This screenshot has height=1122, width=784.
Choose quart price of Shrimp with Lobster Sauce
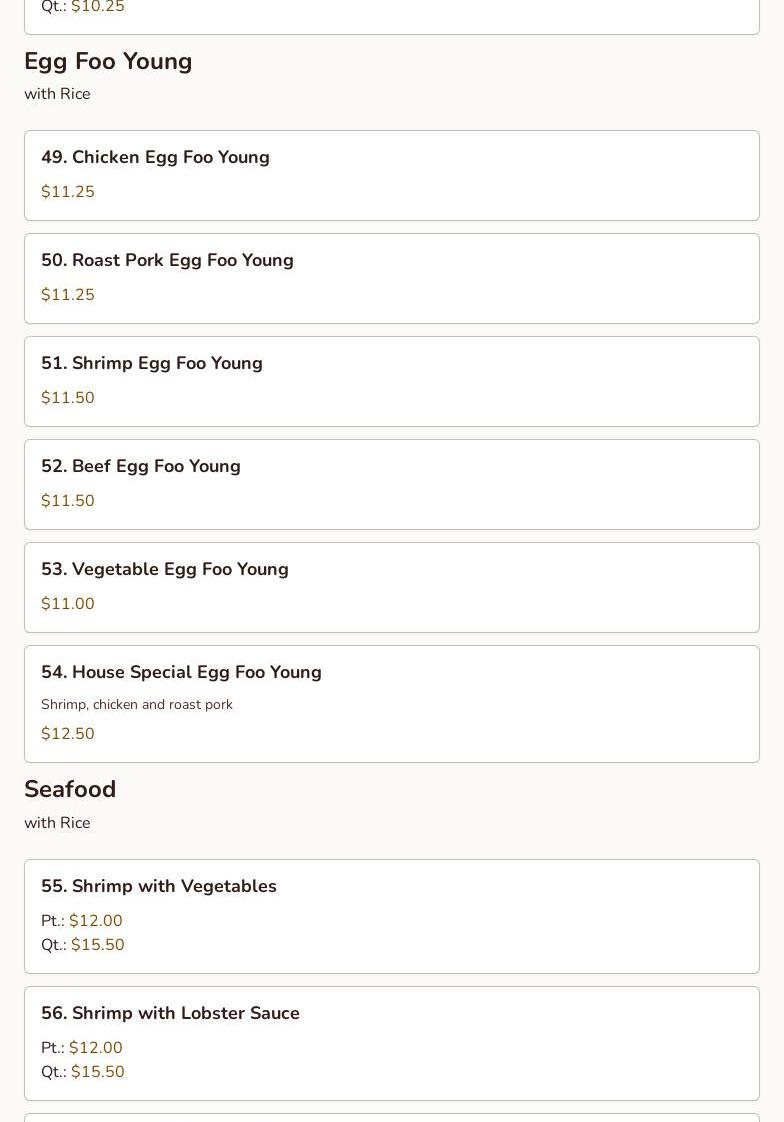click(x=97, y=1072)
